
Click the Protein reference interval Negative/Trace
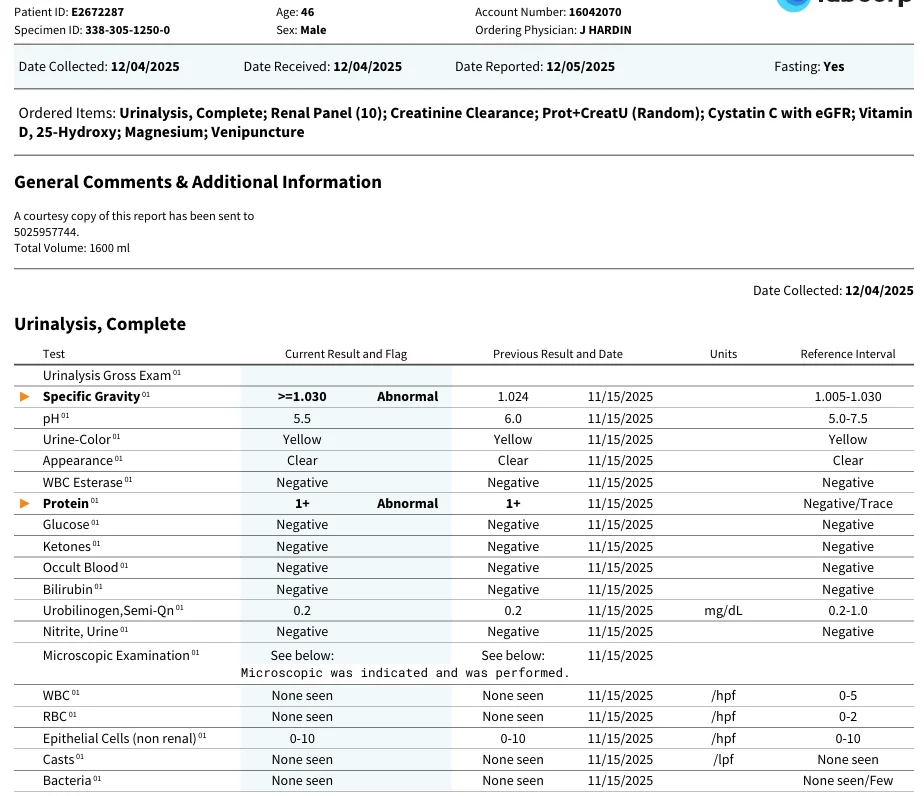click(x=847, y=503)
